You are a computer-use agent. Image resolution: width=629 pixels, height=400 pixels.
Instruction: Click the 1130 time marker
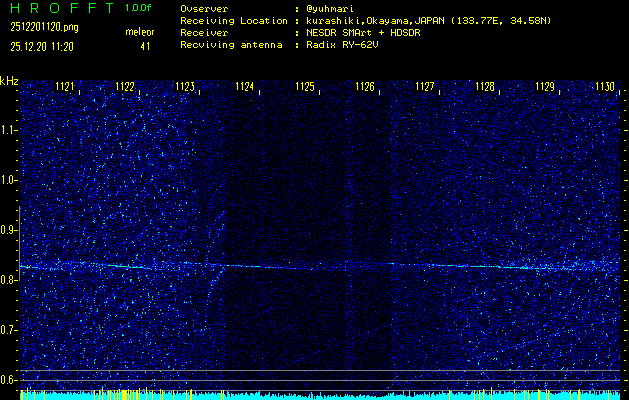(604, 87)
